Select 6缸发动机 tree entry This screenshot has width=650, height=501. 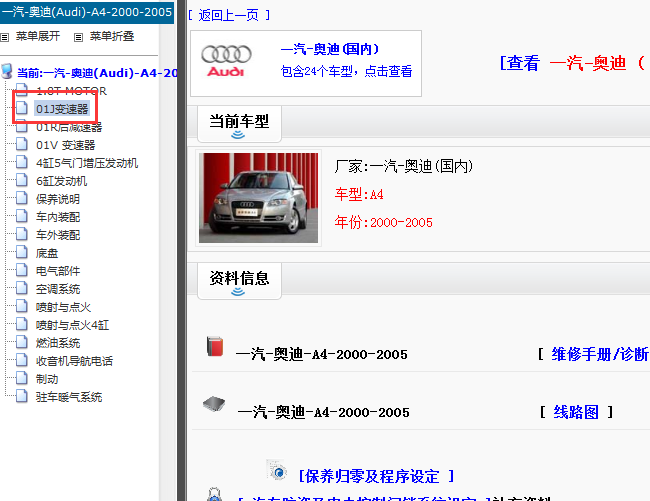61,181
